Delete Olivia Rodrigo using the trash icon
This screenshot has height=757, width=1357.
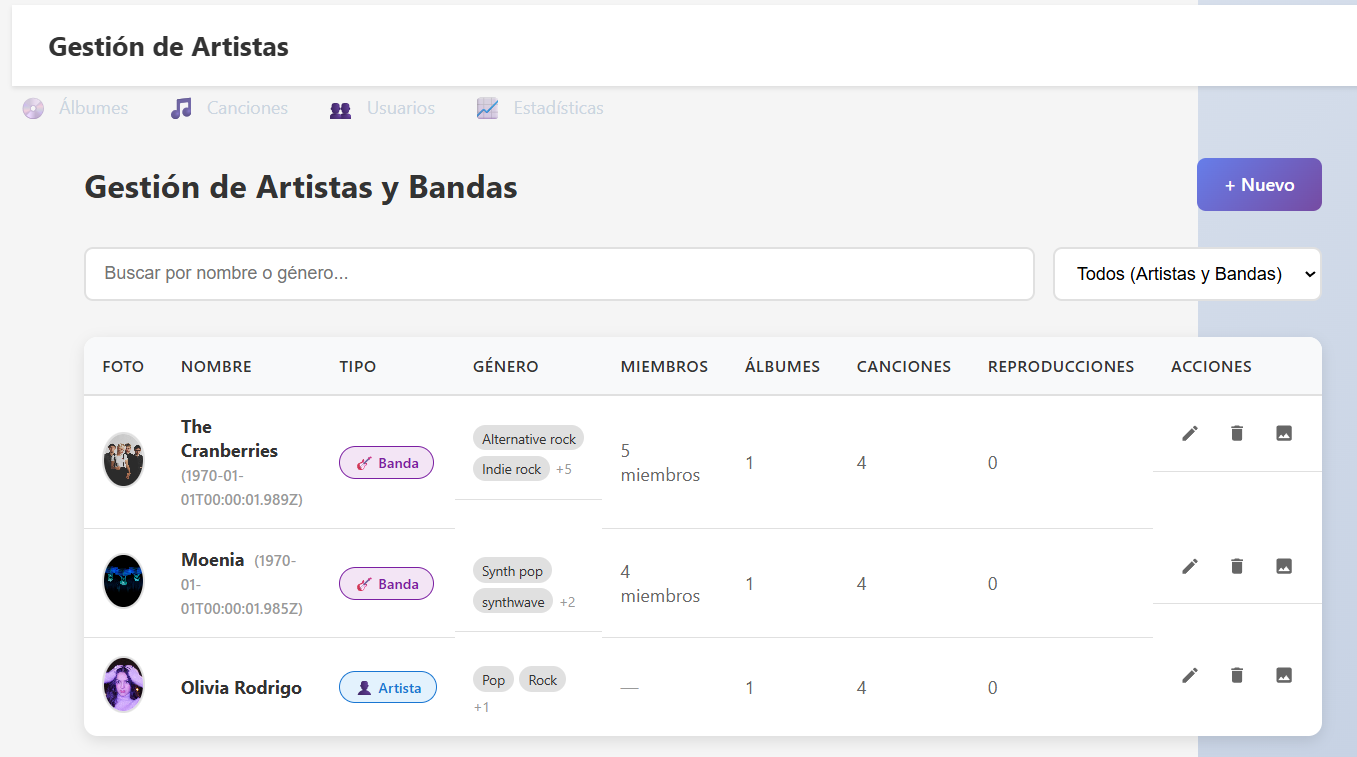click(x=1237, y=675)
